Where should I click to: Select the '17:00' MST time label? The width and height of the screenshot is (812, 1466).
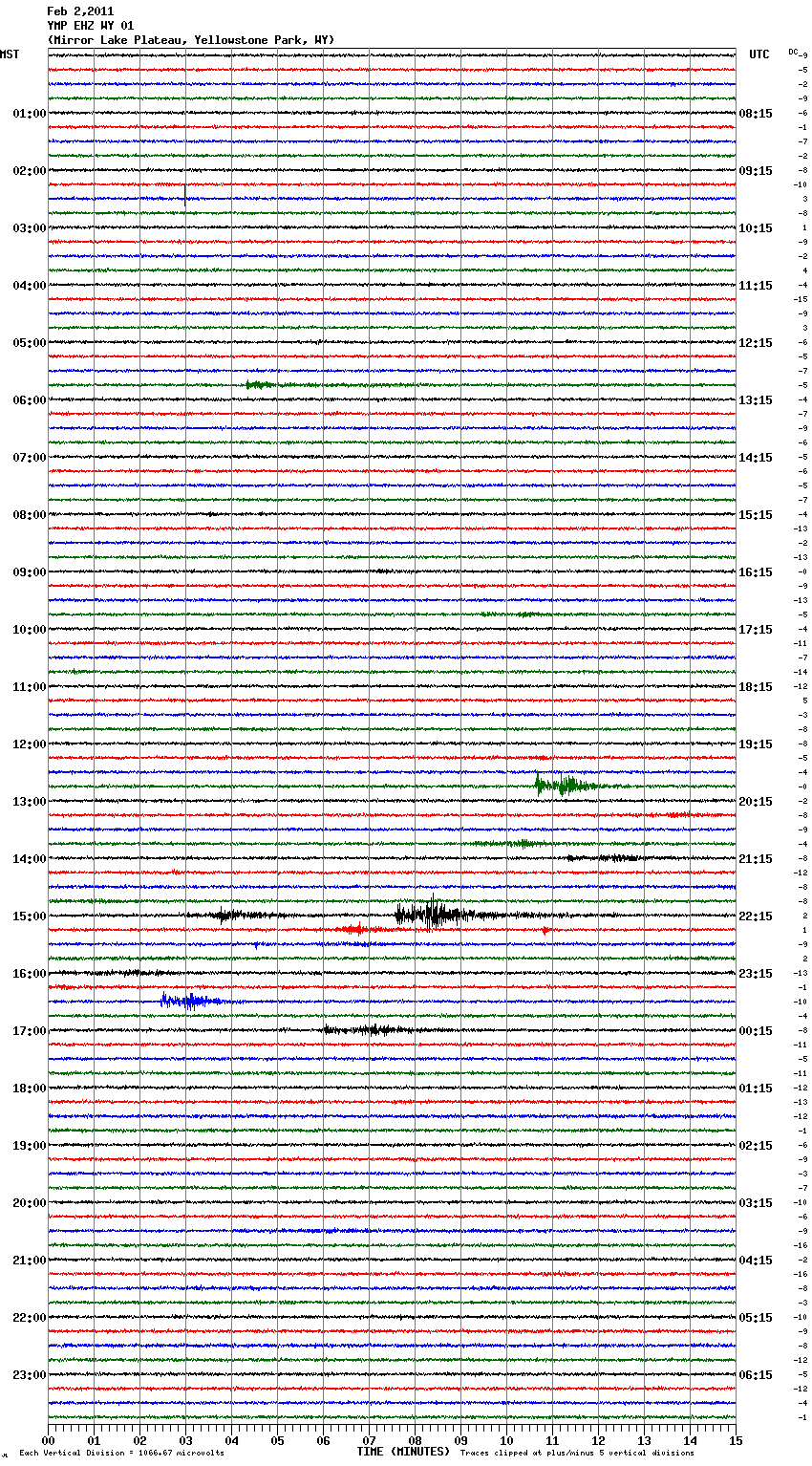coord(30,1031)
